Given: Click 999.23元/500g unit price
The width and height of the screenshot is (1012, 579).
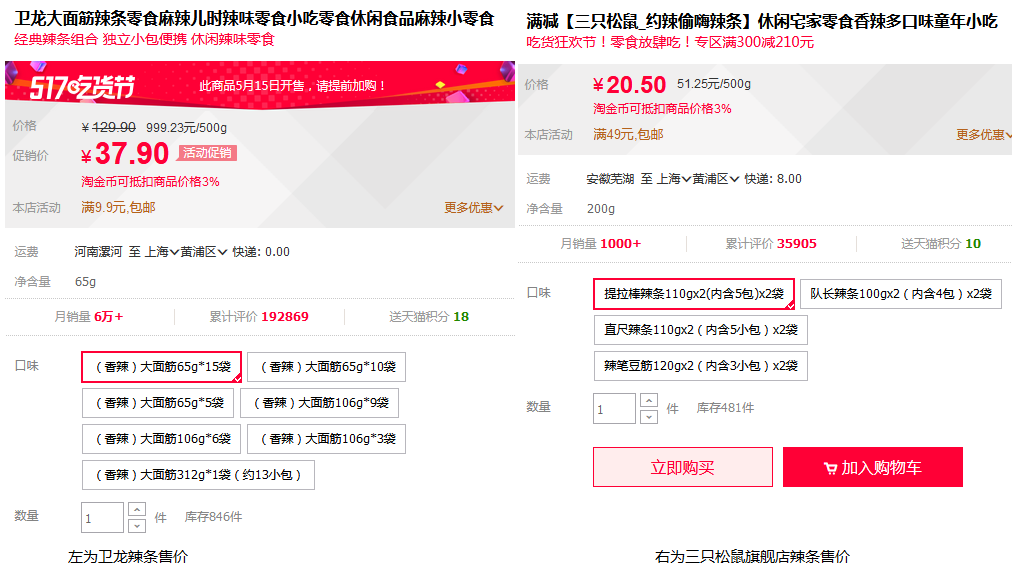Looking at the screenshot, I should click(187, 128).
